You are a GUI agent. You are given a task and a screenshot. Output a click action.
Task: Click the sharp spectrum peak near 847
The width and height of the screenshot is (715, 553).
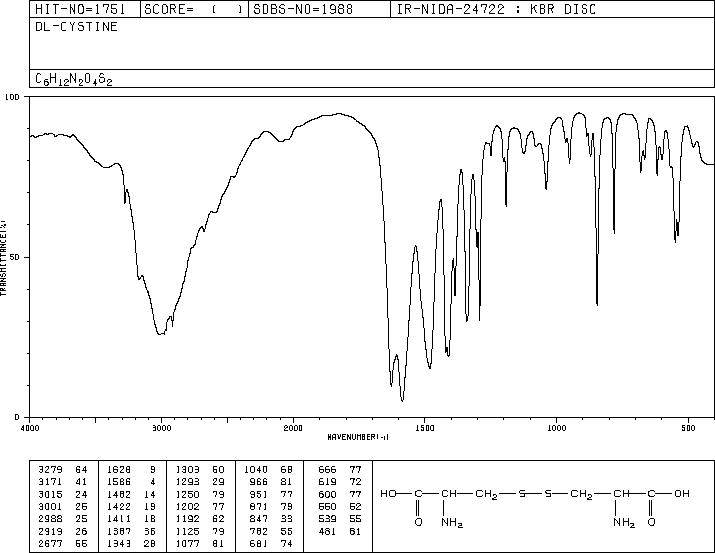coord(597,303)
